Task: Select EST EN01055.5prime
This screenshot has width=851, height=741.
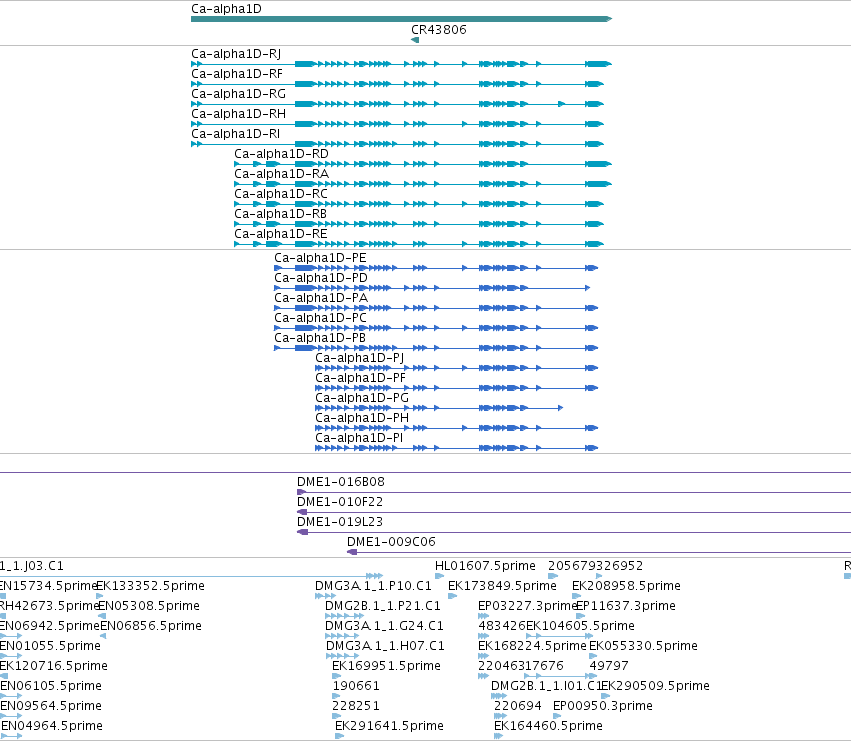Action: click(50, 646)
